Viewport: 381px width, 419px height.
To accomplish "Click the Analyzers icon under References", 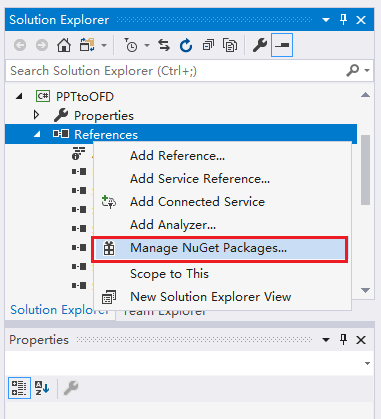I will coord(79,153).
